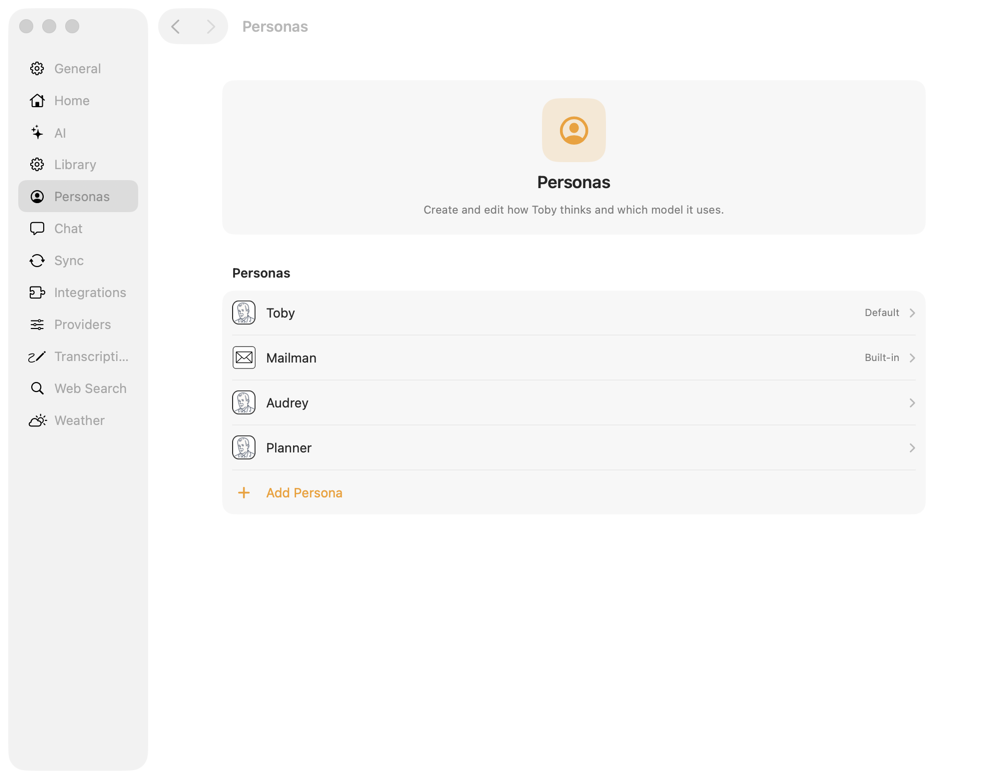Image resolution: width=1000 pixels, height=779 pixels.
Task: Click the Mailman envelope icon
Action: (x=244, y=357)
